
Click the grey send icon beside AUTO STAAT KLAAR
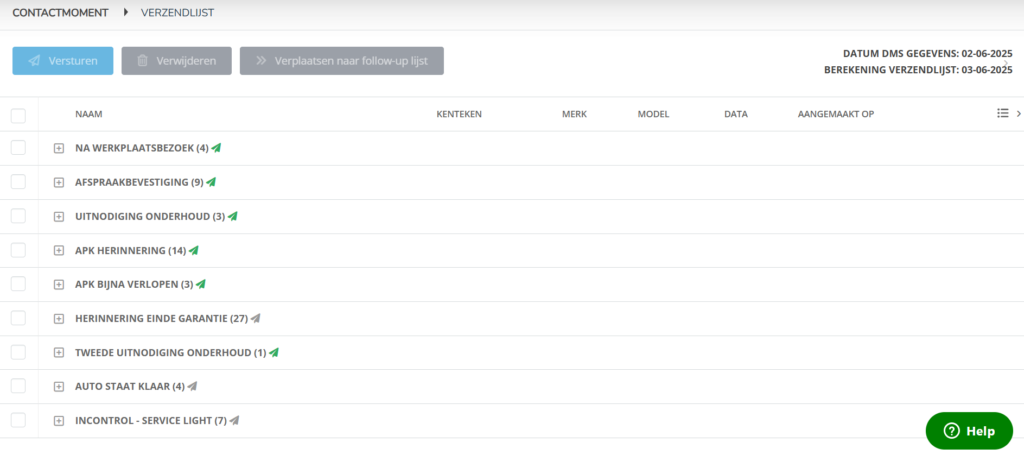pyautogui.click(x=192, y=386)
